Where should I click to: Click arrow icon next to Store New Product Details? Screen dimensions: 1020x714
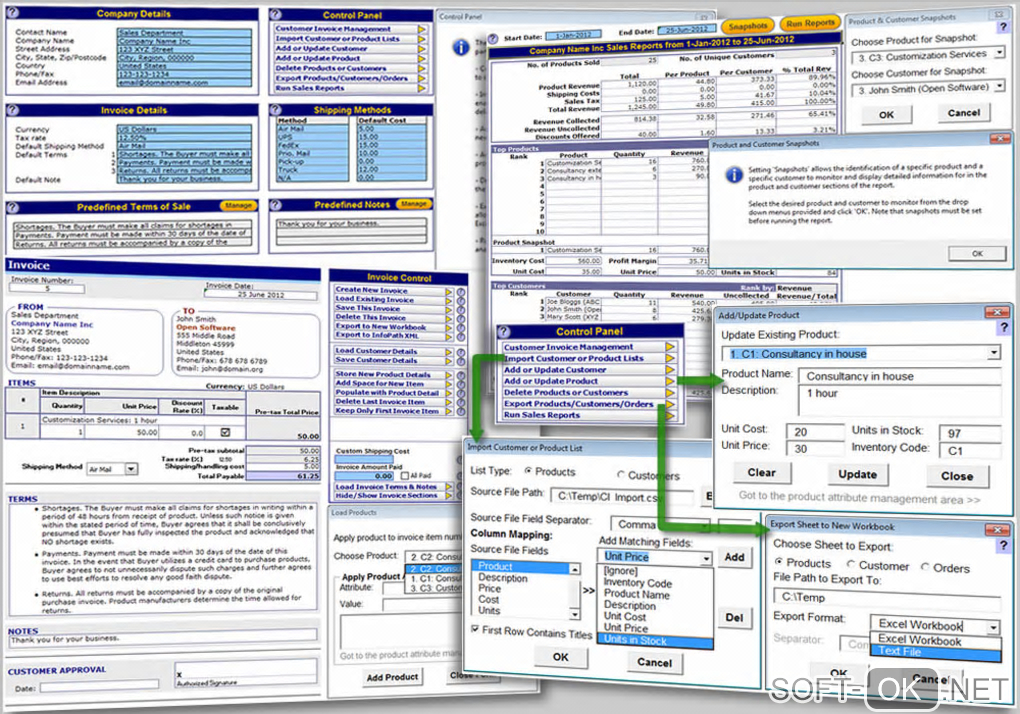pos(449,375)
